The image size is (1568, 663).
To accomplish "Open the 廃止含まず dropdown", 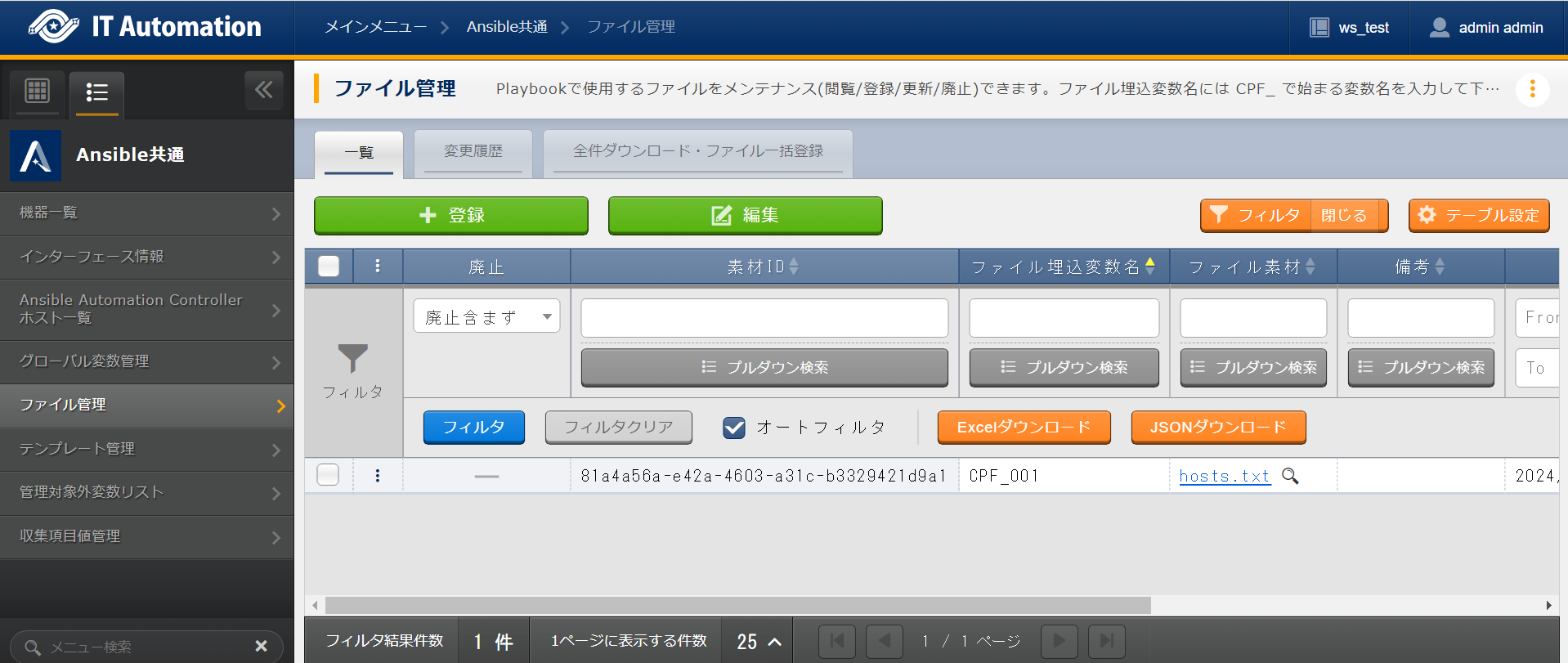I will coord(486,316).
